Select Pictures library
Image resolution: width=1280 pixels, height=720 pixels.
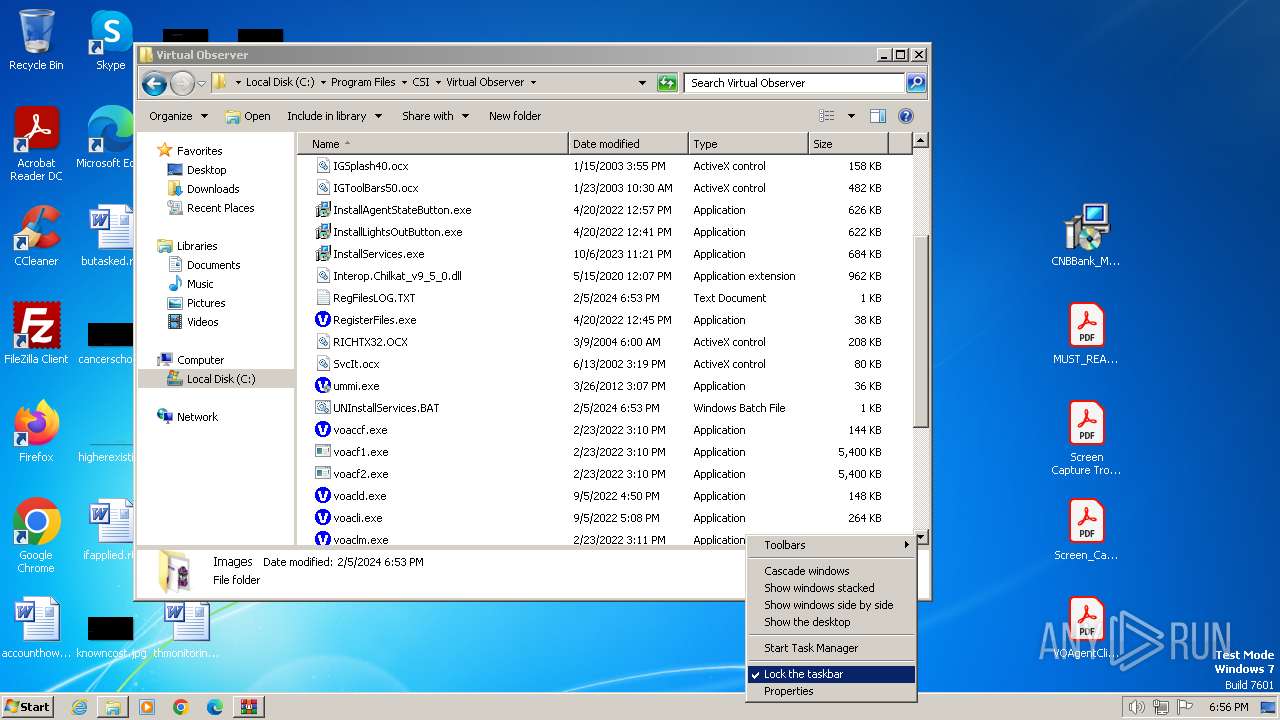196,303
